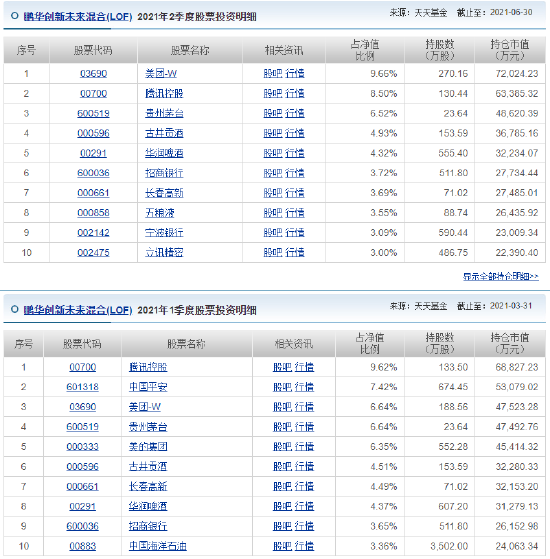Viewport: 550px width, 559px height.
Task: Open 股吧 for 立讯精密 row
Action: click(273, 253)
